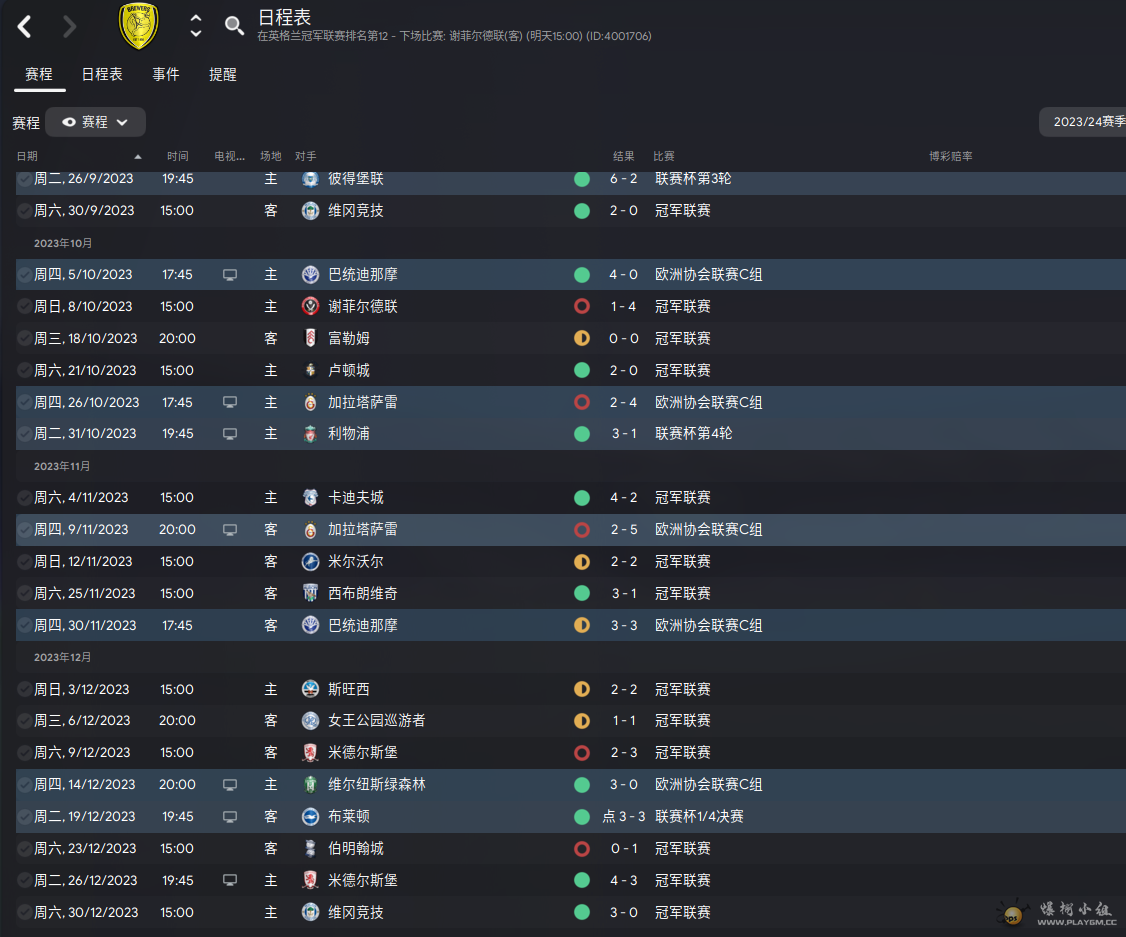Open the yellow club badge
The height and width of the screenshot is (937, 1126).
coord(138,26)
